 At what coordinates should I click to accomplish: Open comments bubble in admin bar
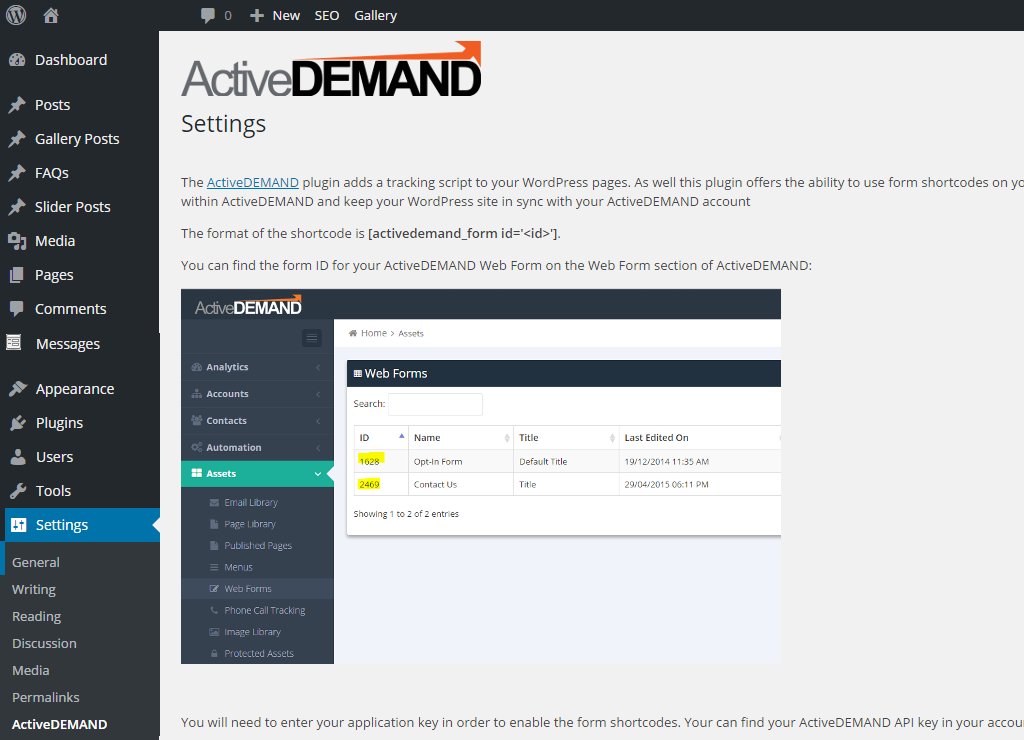pos(208,16)
